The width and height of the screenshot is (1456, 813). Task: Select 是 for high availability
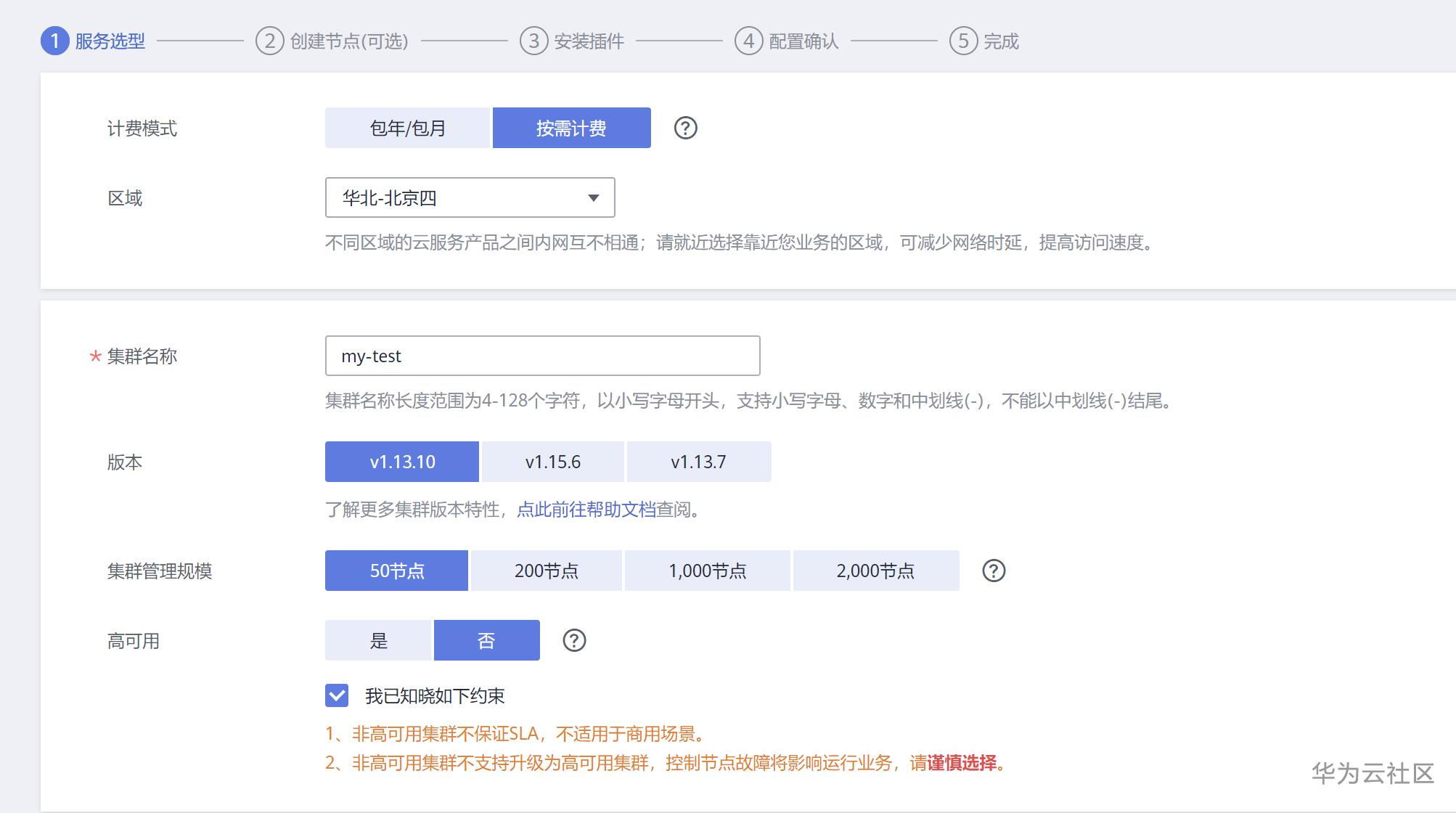click(x=378, y=640)
